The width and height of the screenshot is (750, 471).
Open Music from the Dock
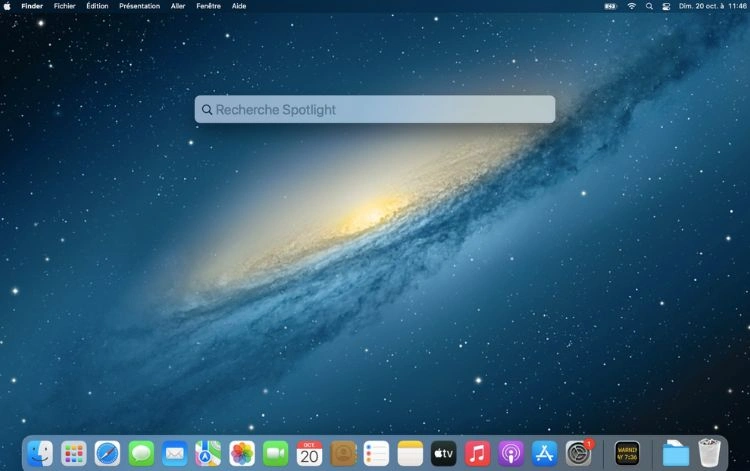(477, 453)
